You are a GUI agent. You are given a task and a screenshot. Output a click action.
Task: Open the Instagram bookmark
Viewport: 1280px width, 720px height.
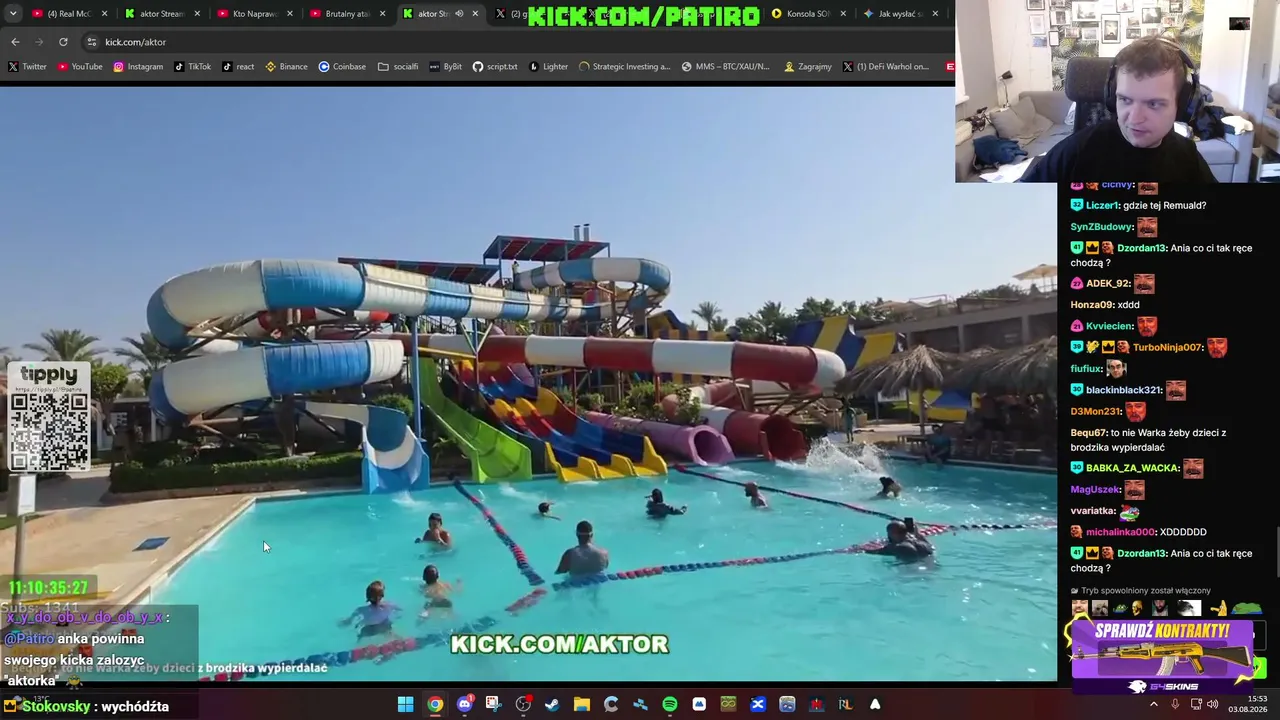tap(138, 67)
